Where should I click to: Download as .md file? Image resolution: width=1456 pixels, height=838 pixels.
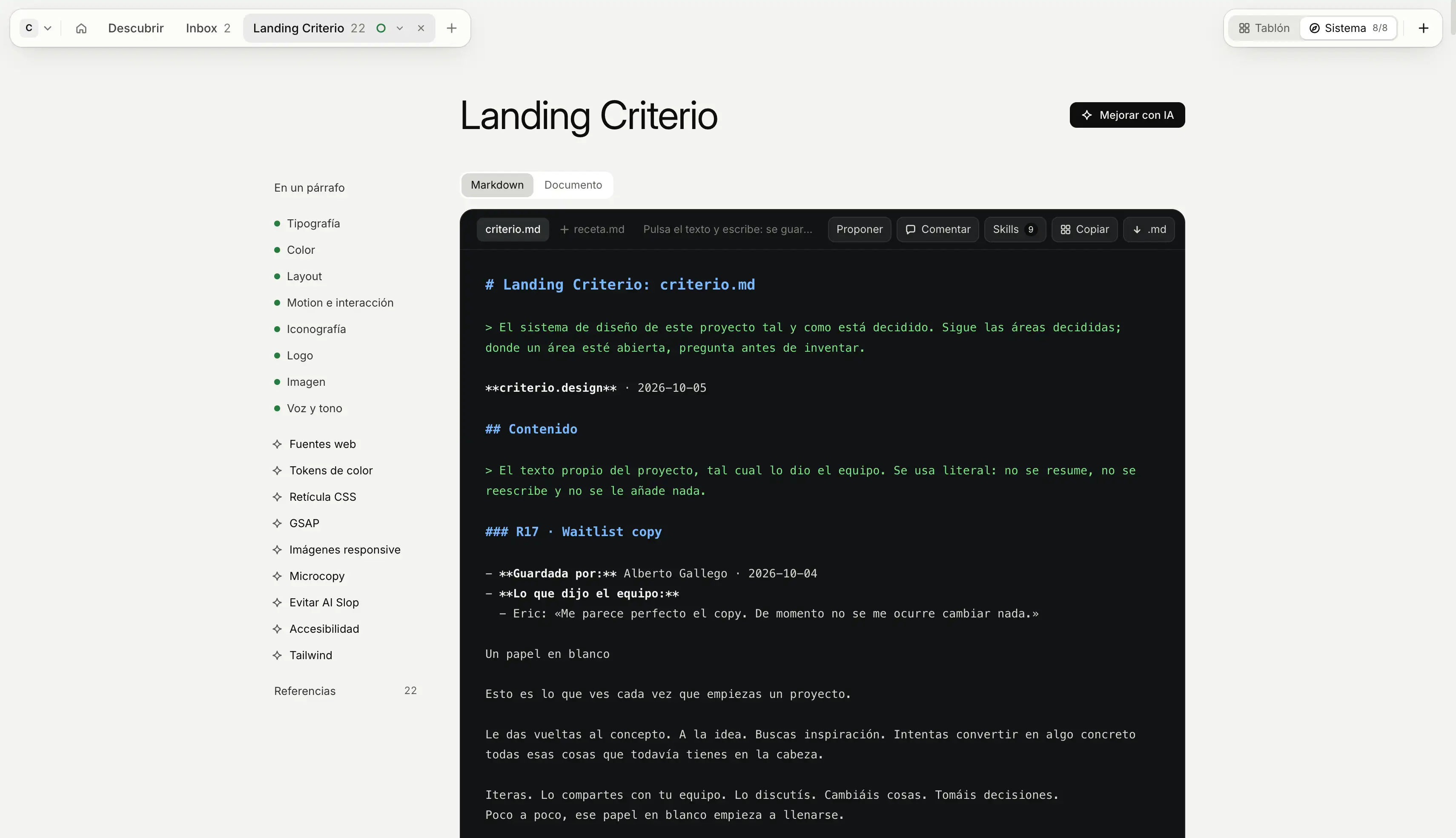[x=1149, y=229]
